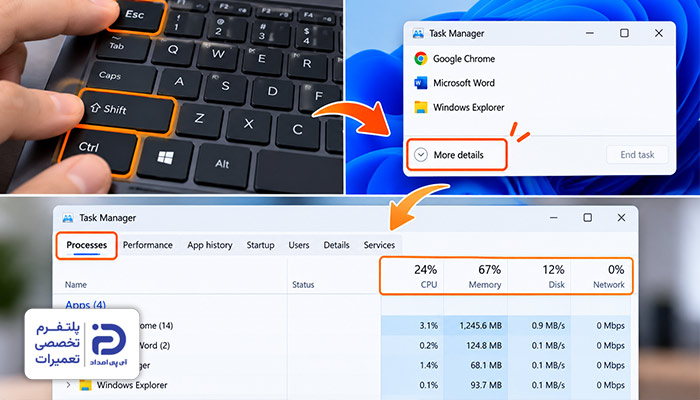Click the large window's Task Manager title text
The image size is (700, 400).
[x=108, y=218]
